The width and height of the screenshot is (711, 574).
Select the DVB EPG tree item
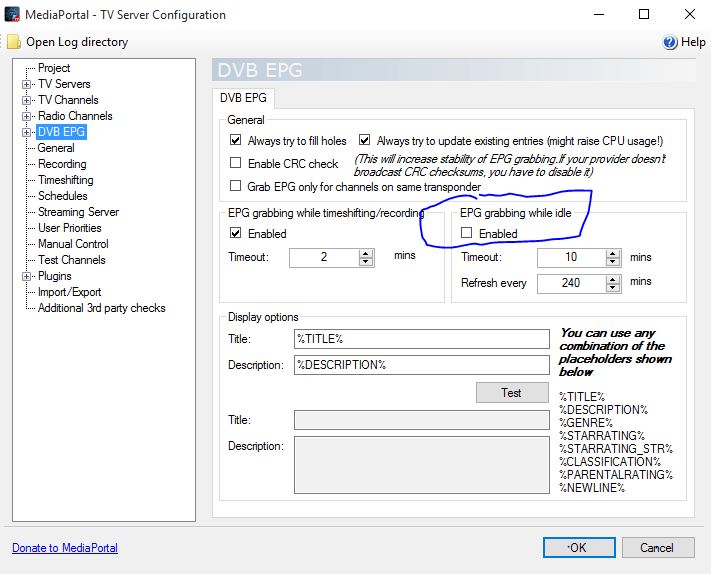pos(61,132)
